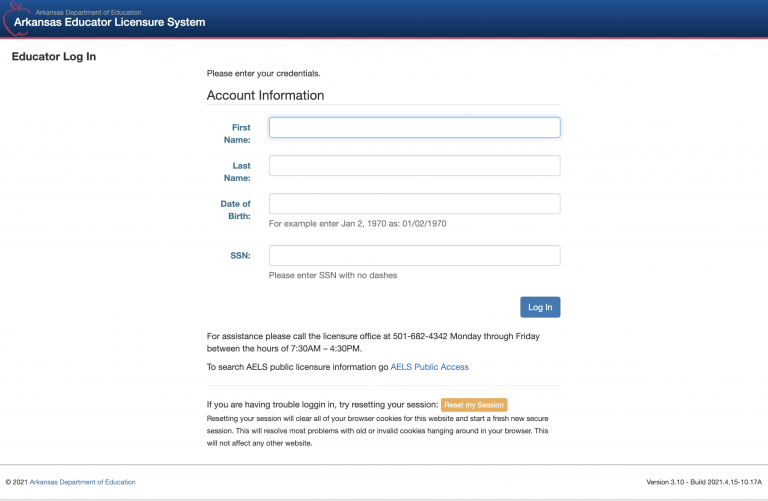Click 'Arkansas Department of Education' header subtitle

[x=88, y=12]
